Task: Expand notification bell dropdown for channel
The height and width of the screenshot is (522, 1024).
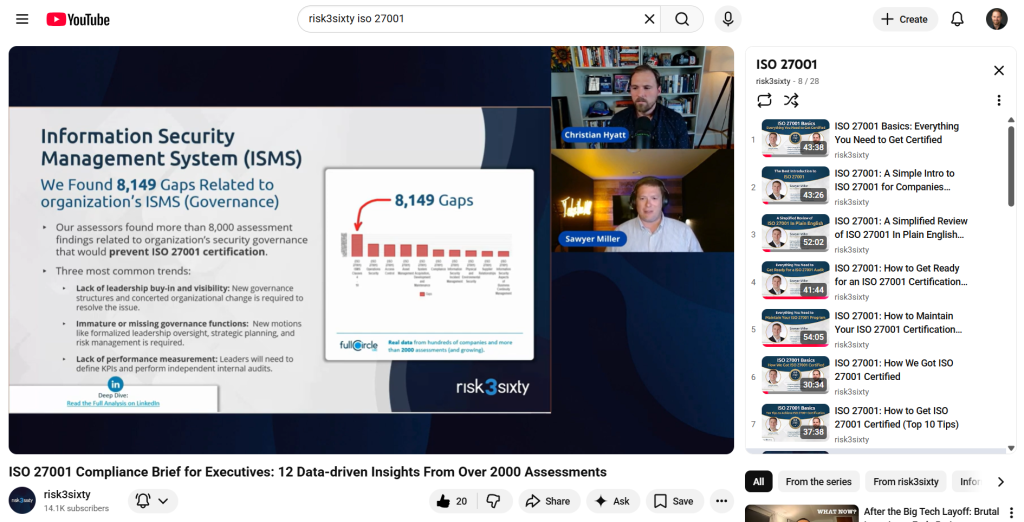Action: pos(152,501)
